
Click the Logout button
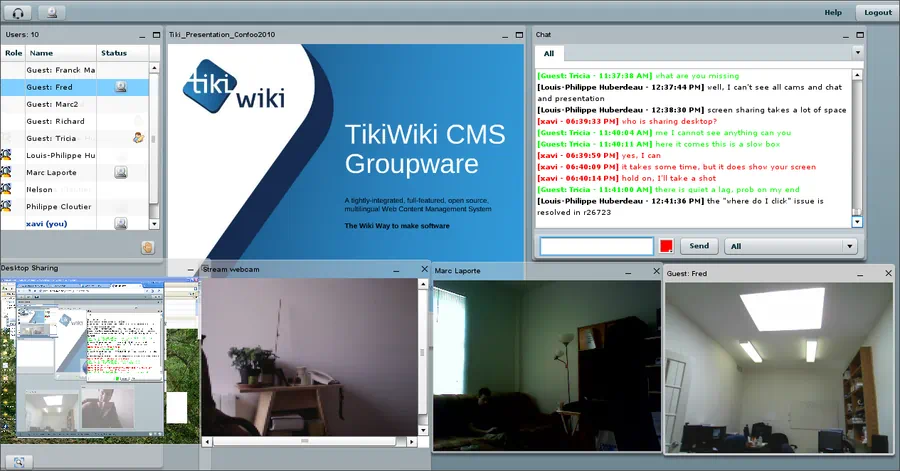(x=878, y=12)
